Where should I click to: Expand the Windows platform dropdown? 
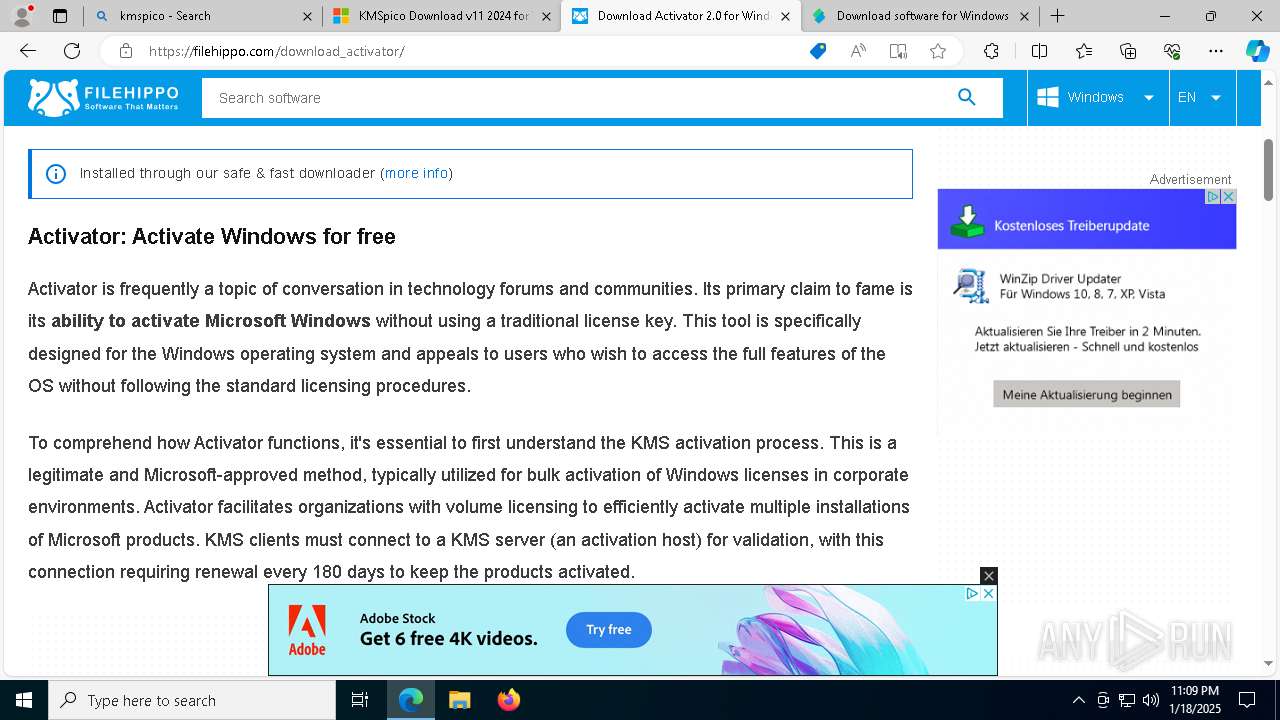pos(1149,98)
